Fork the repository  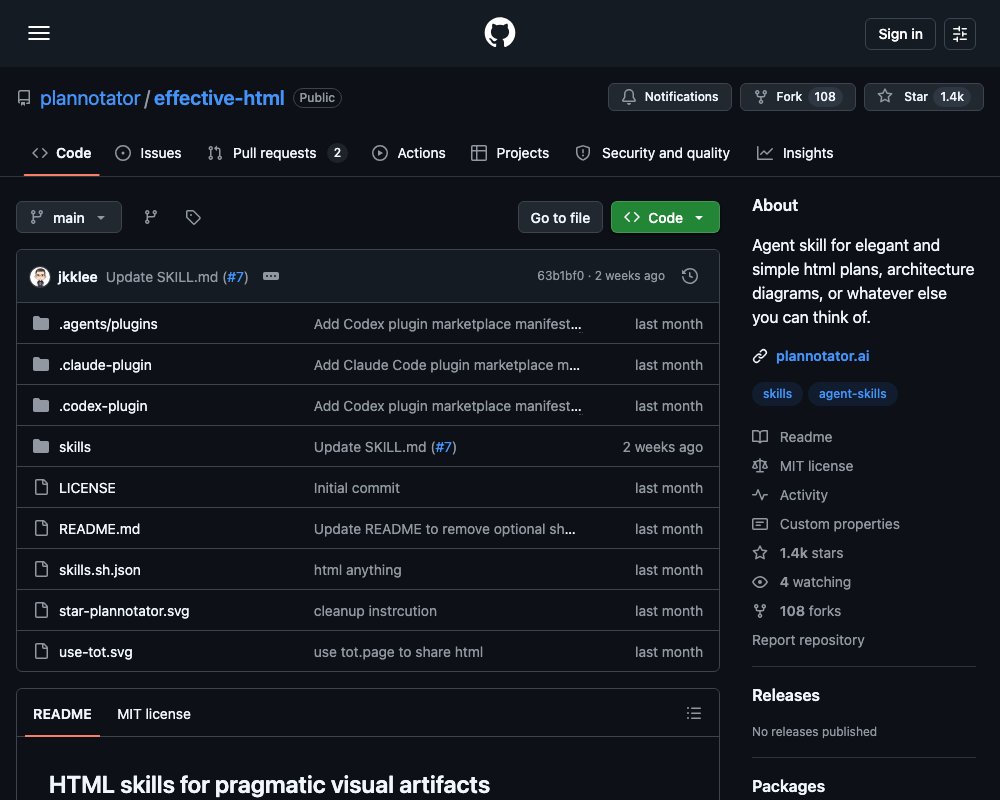[x=797, y=97]
